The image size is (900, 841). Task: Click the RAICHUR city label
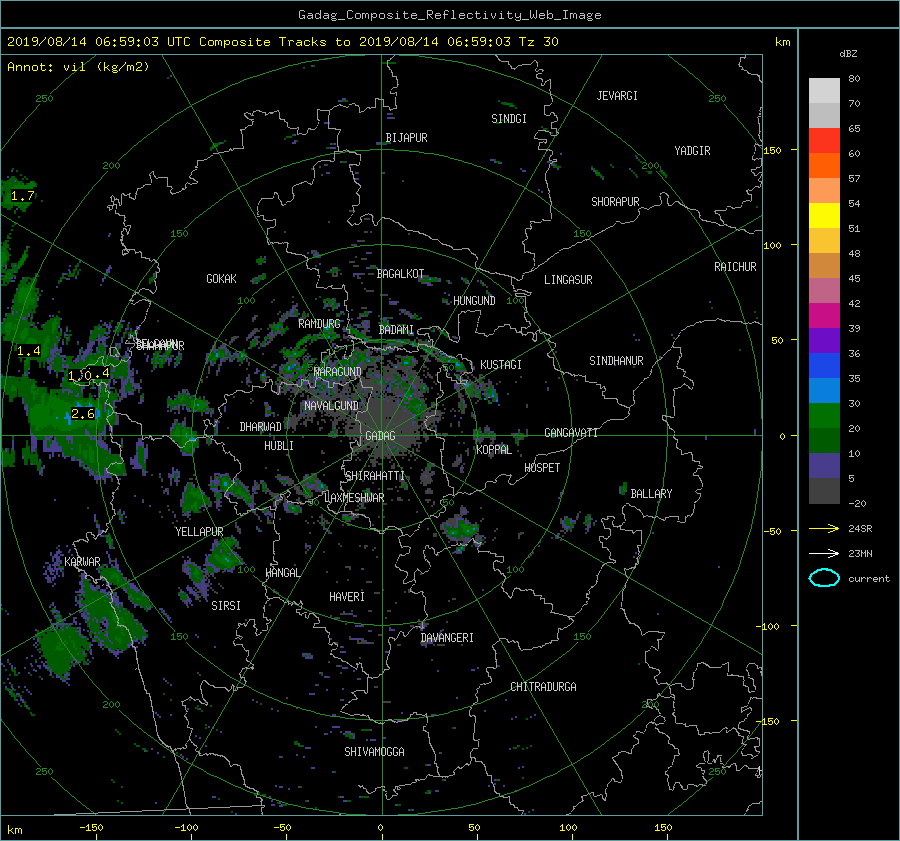point(735,267)
